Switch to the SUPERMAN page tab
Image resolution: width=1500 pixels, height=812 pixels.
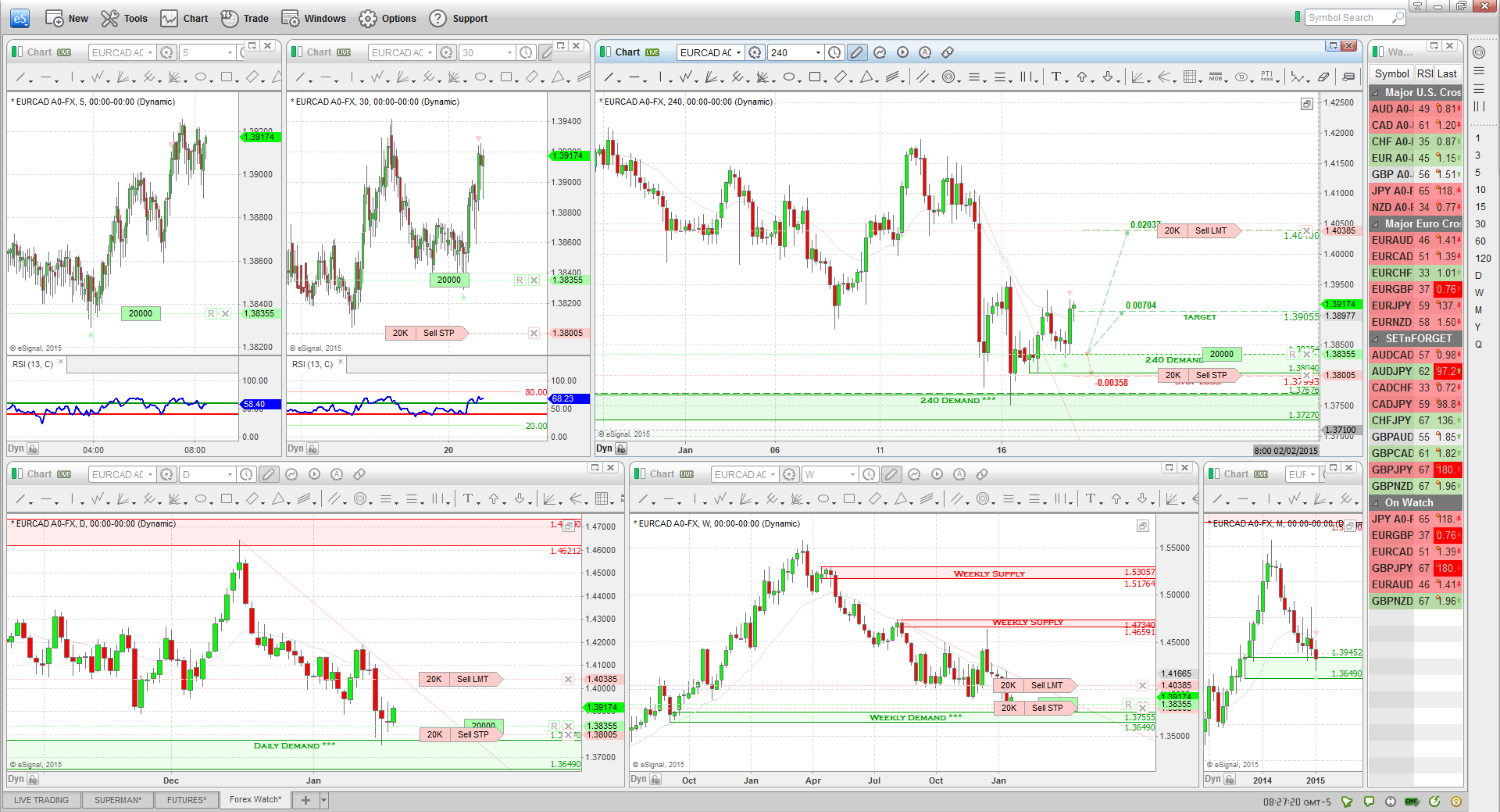[x=119, y=800]
